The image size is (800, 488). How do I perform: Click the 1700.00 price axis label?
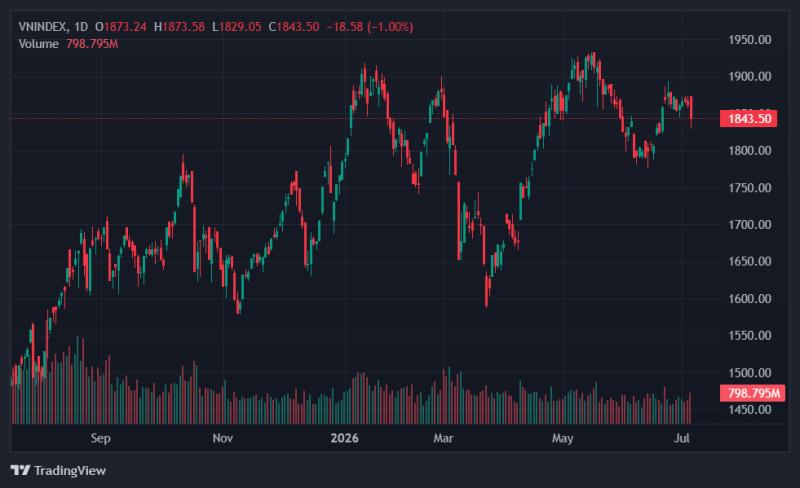pos(749,225)
